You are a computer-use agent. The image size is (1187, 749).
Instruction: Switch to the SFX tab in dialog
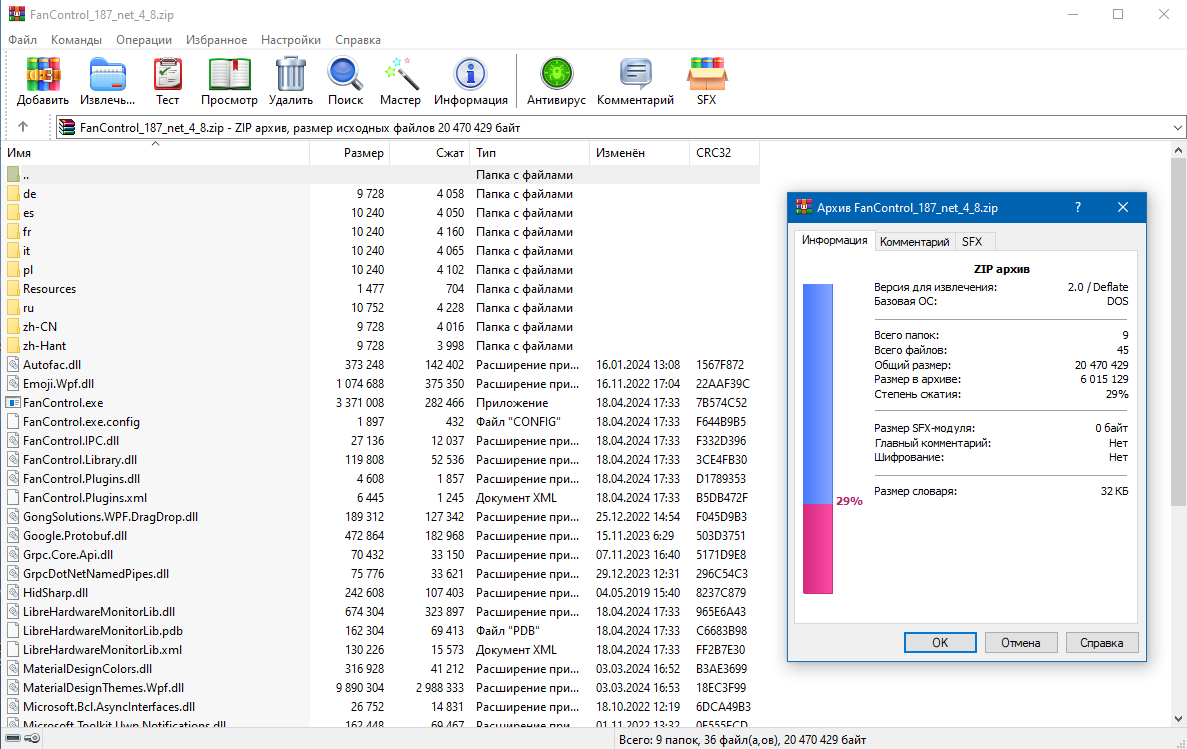[972, 242]
